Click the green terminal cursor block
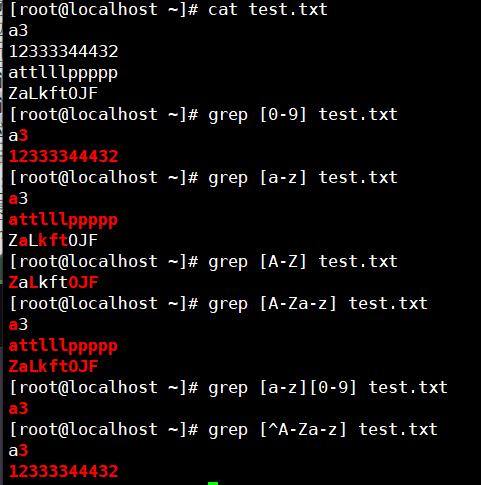481x485 pixels. click(x=213, y=483)
